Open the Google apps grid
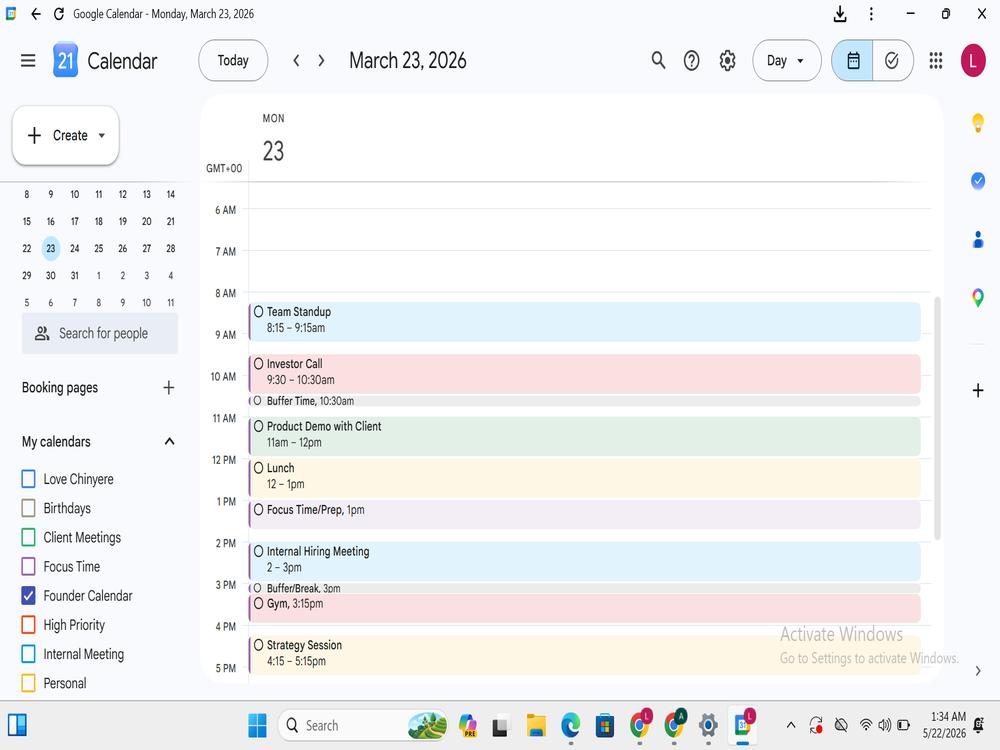1000x750 pixels. (x=936, y=61)
